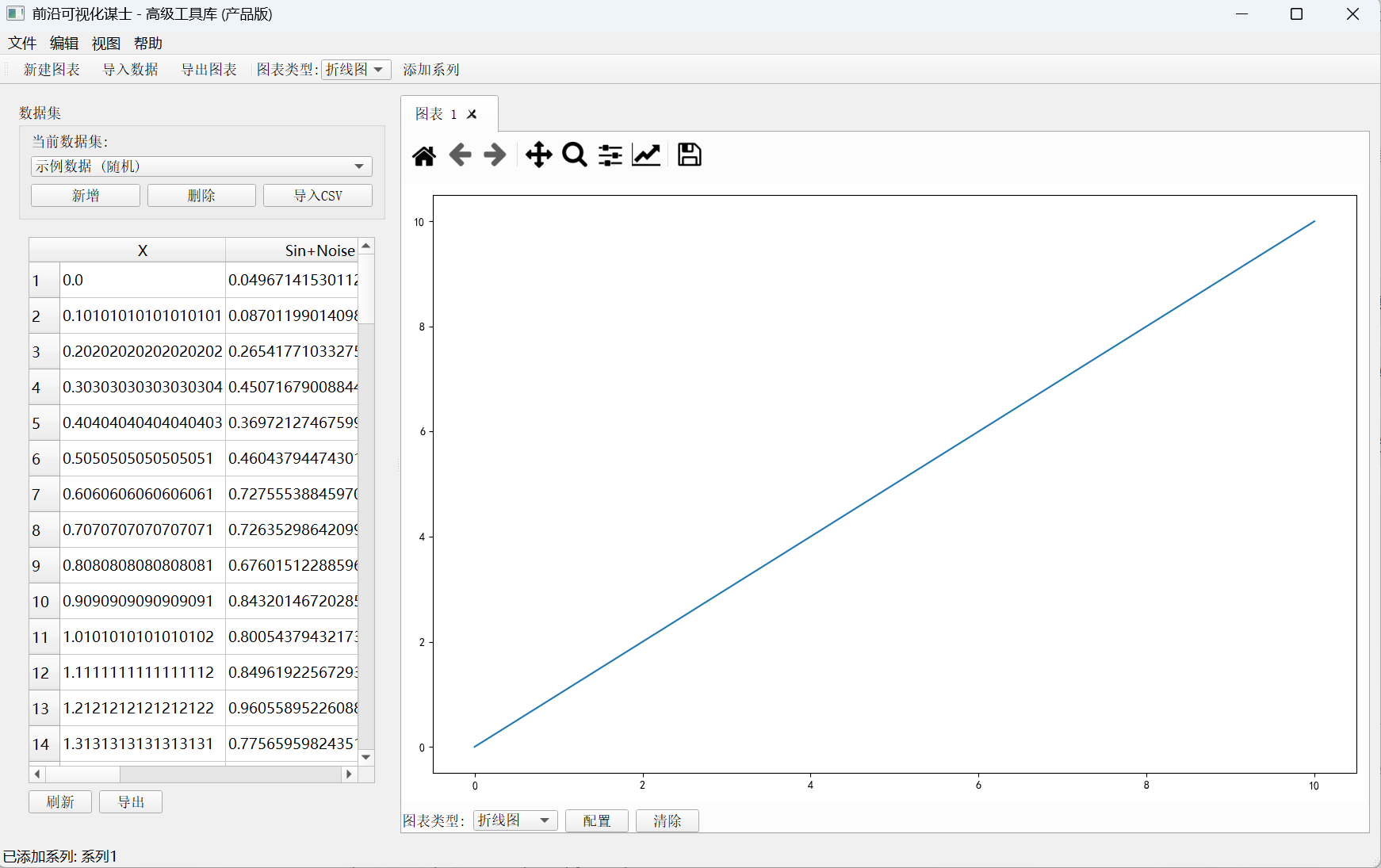The image size is (1381, 868).
Task: Click cell 0.10101010101010101
Action: coord(143,316)
